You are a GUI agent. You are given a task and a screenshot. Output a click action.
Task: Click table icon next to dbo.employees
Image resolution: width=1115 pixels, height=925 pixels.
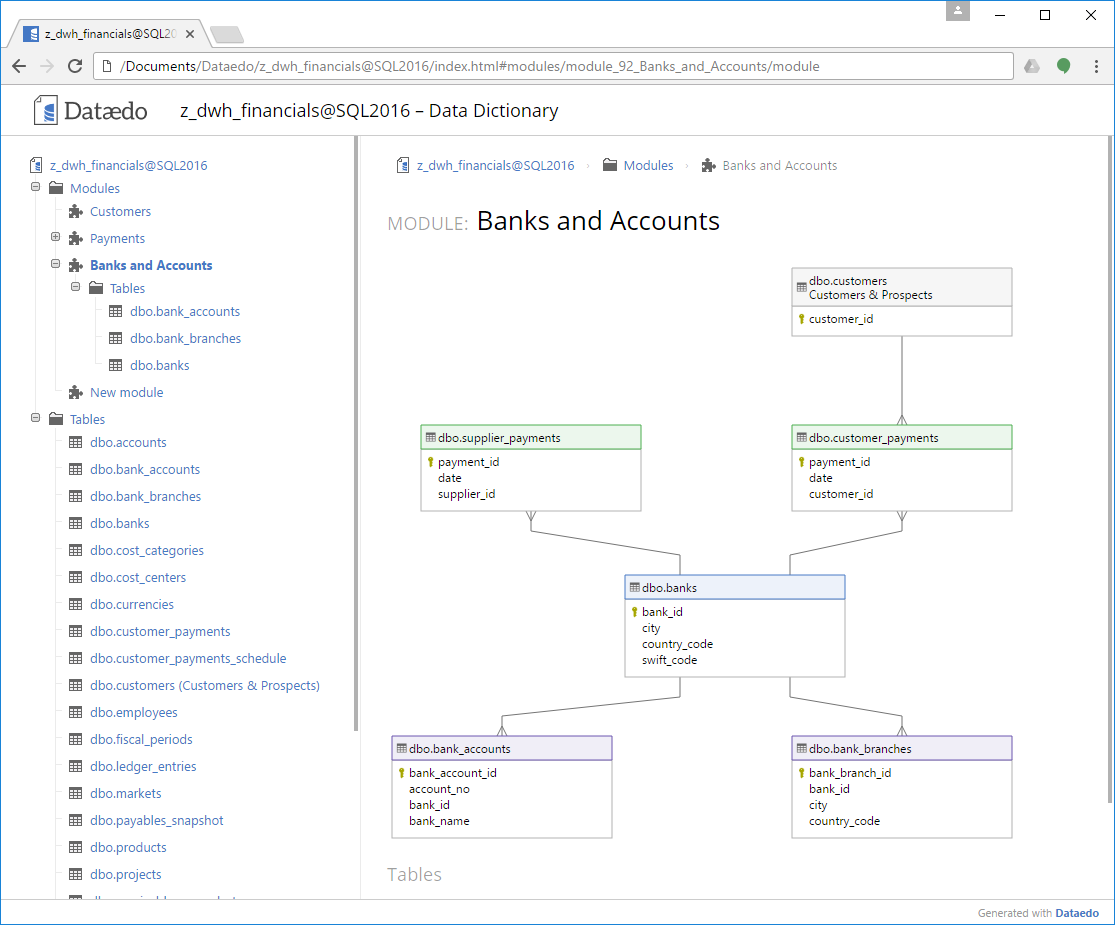pyautogui.click(x=75, y=712)
